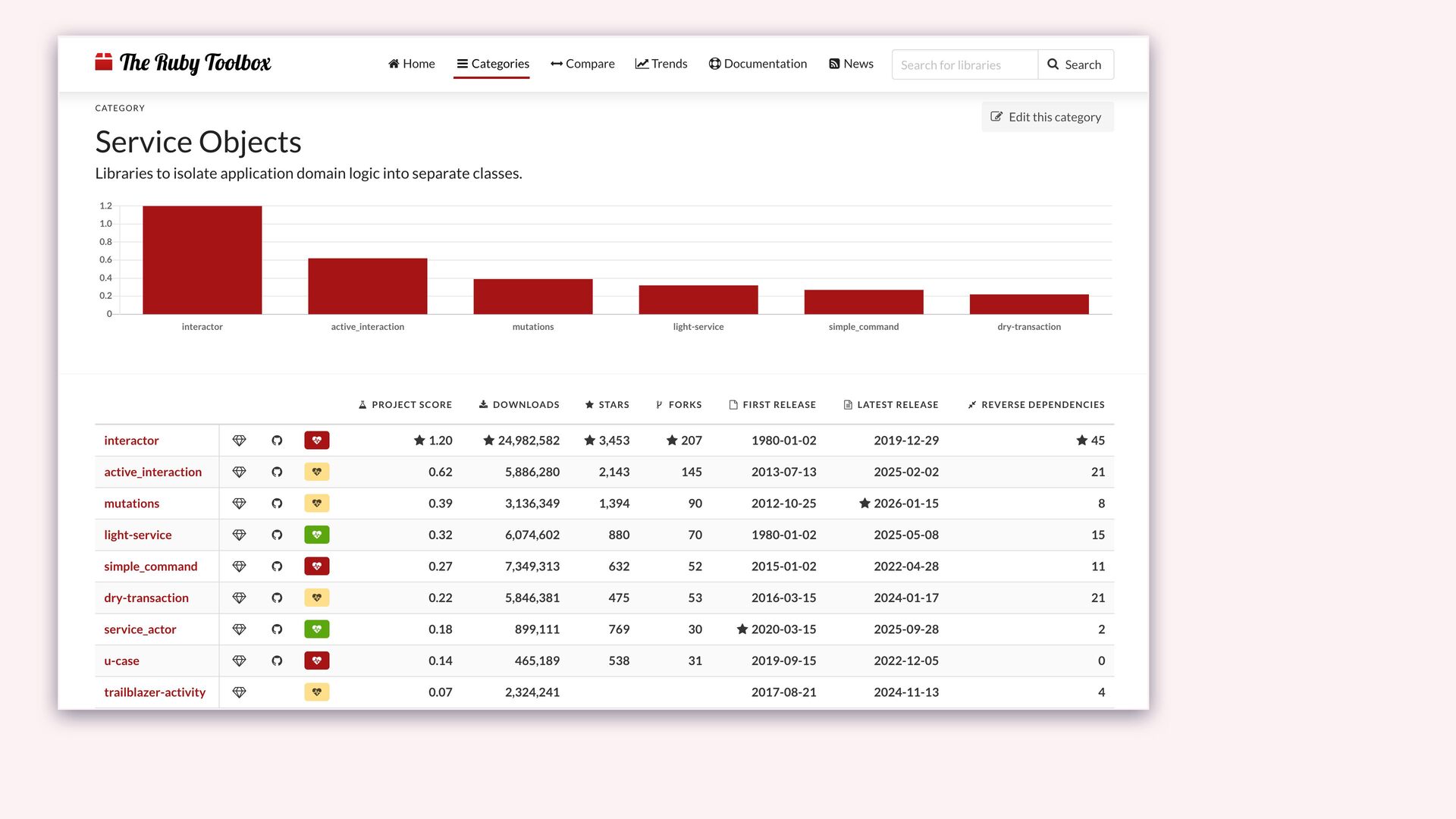Image resolution: width=1456 pixels, height=819 pixels.
Task: Open the active_interaction project link
Action: (x=153, y=472)
